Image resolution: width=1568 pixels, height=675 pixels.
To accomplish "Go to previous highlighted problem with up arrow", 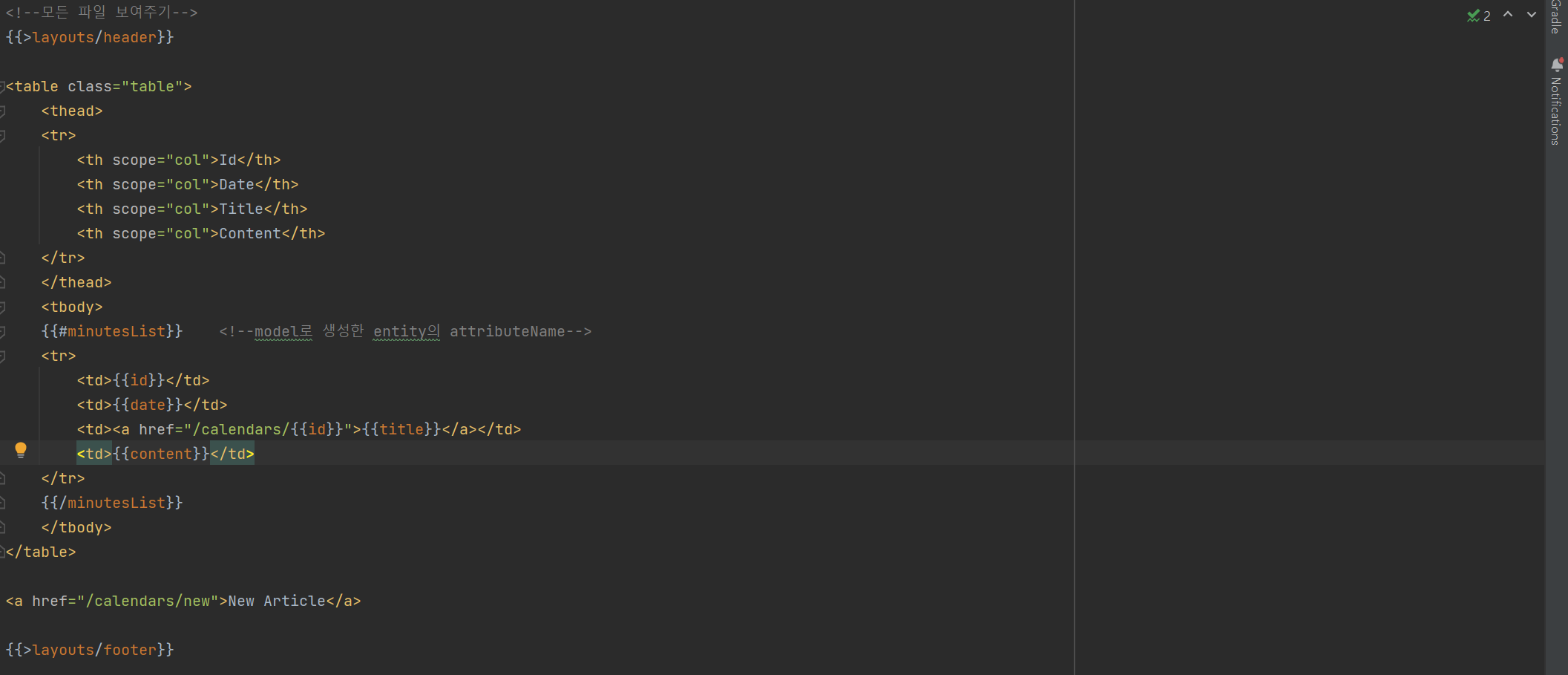I will click(1508, 15).
